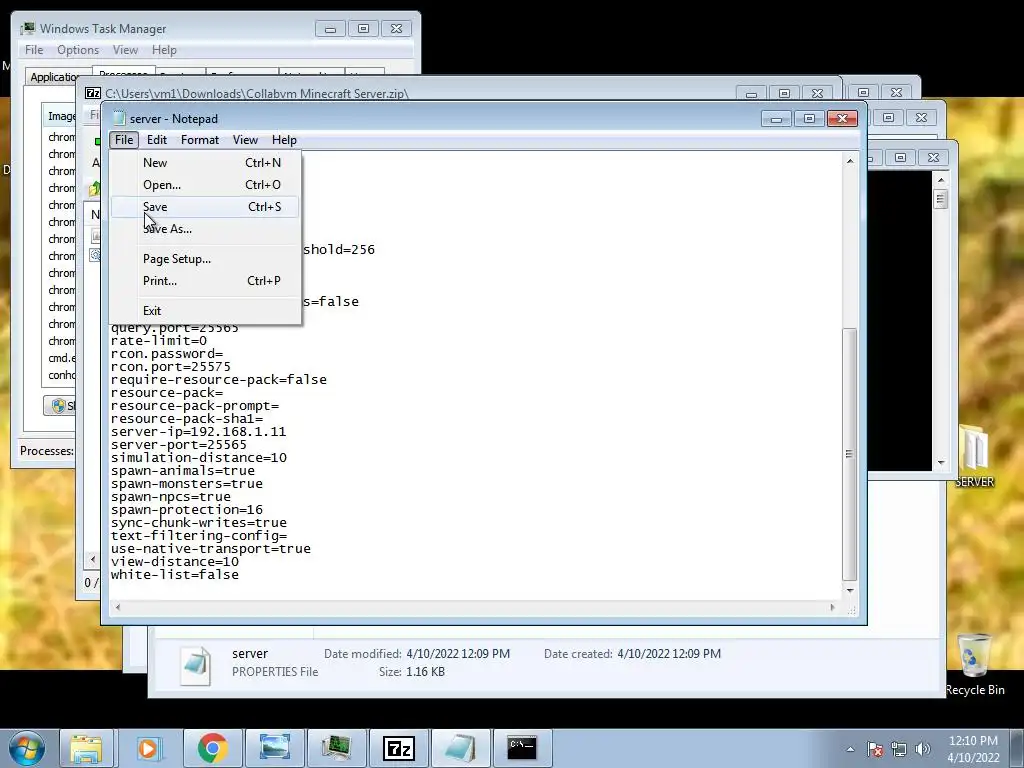This screenshot has height=768, width=1024.
Task: Open Notepad's View menu
Action: point(245,140)
